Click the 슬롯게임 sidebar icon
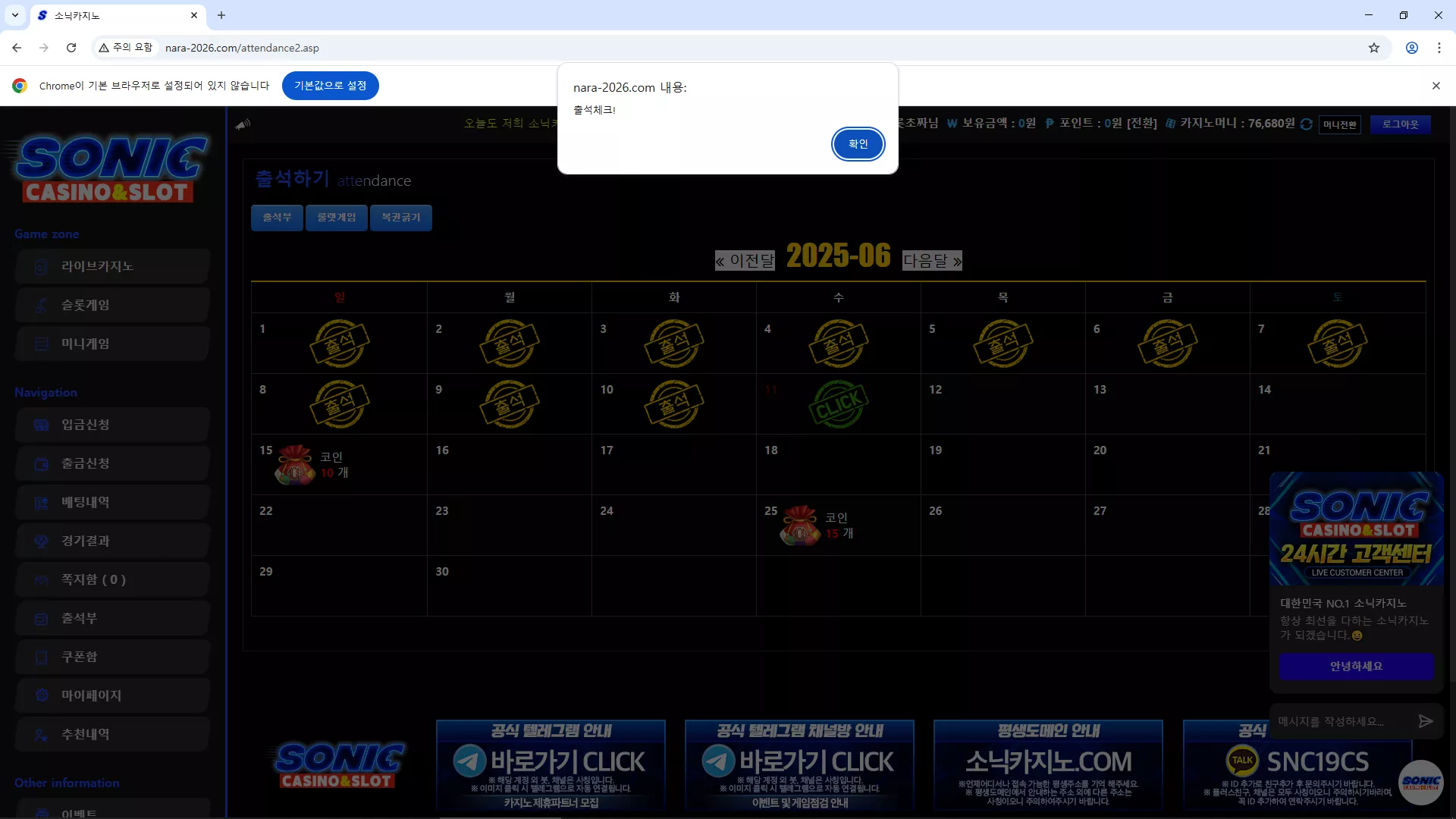This screenshot has height=819, width=1456. click(x=42, y=306)
